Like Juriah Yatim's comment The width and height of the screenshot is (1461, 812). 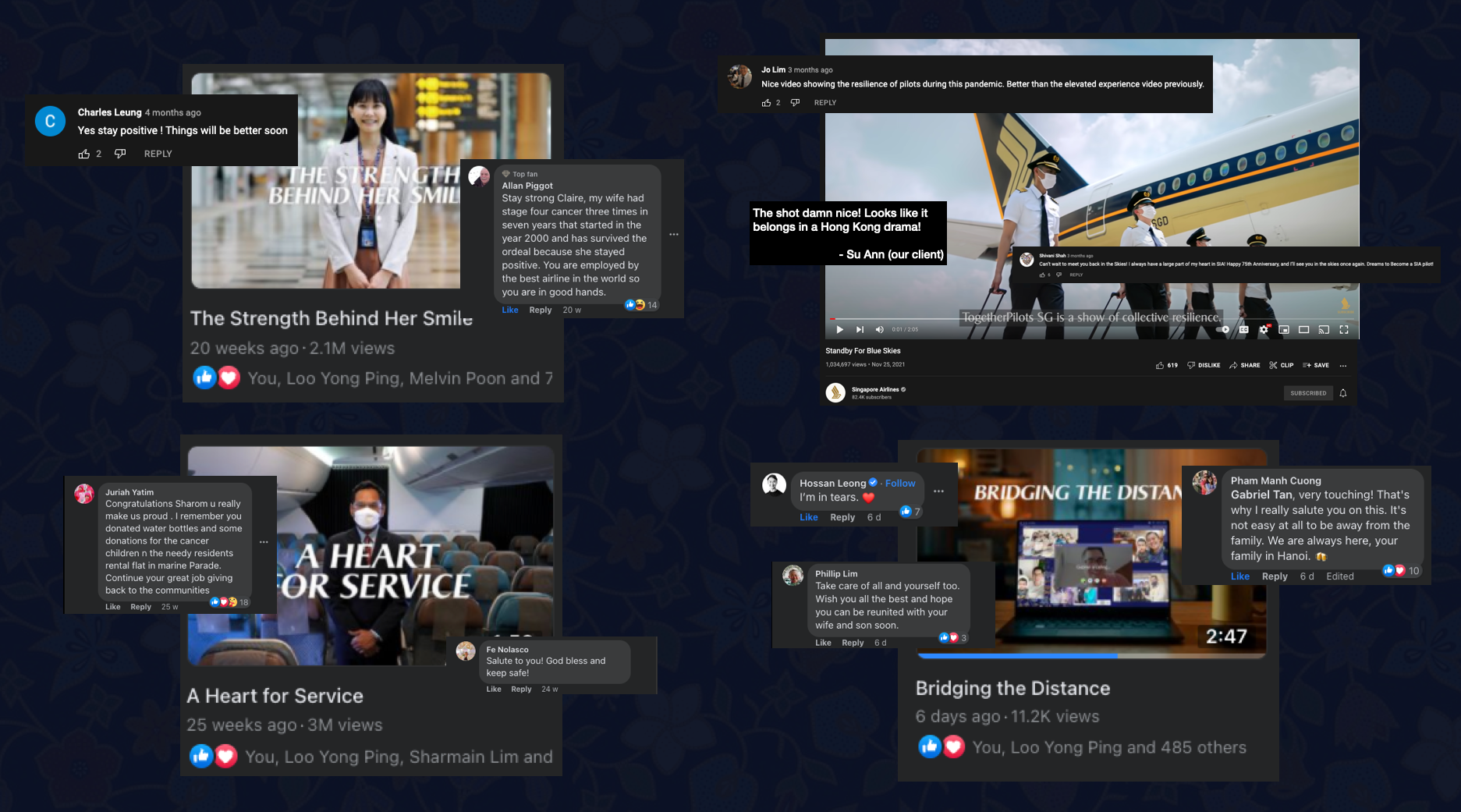pos(113,607)
